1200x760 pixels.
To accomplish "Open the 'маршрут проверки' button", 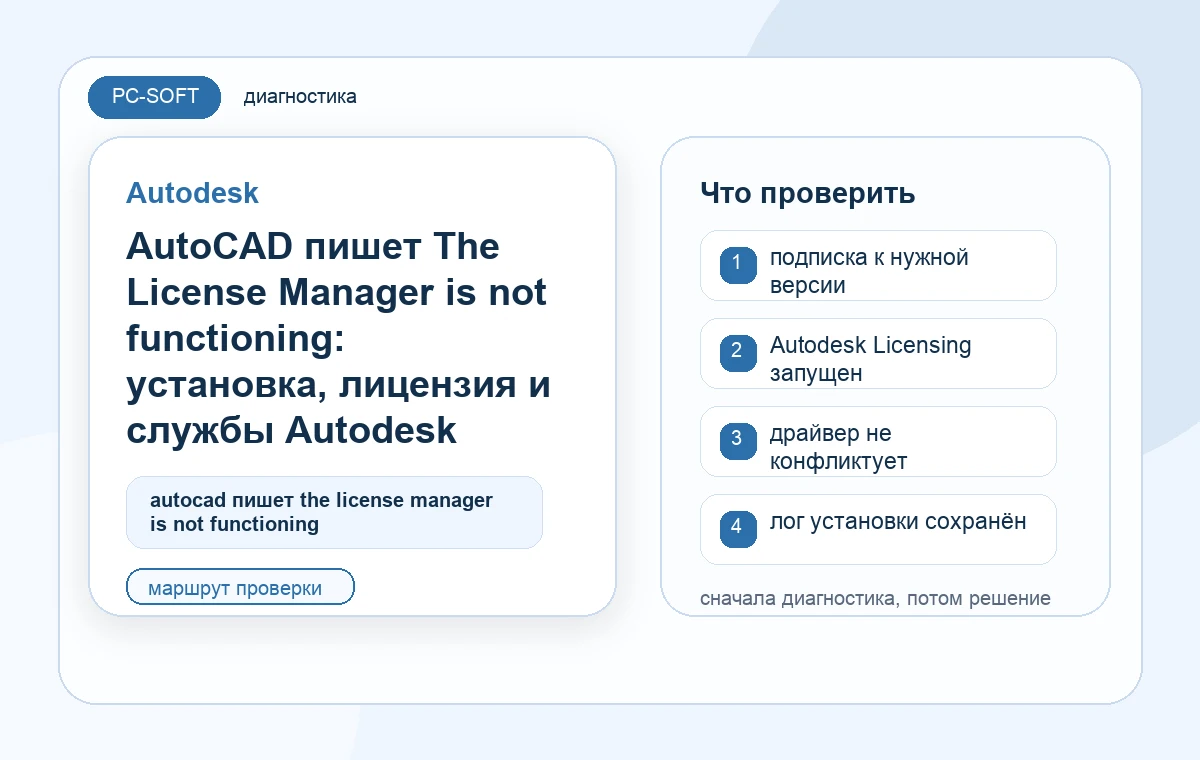I will pyautogui.click(x=240, y=587).
